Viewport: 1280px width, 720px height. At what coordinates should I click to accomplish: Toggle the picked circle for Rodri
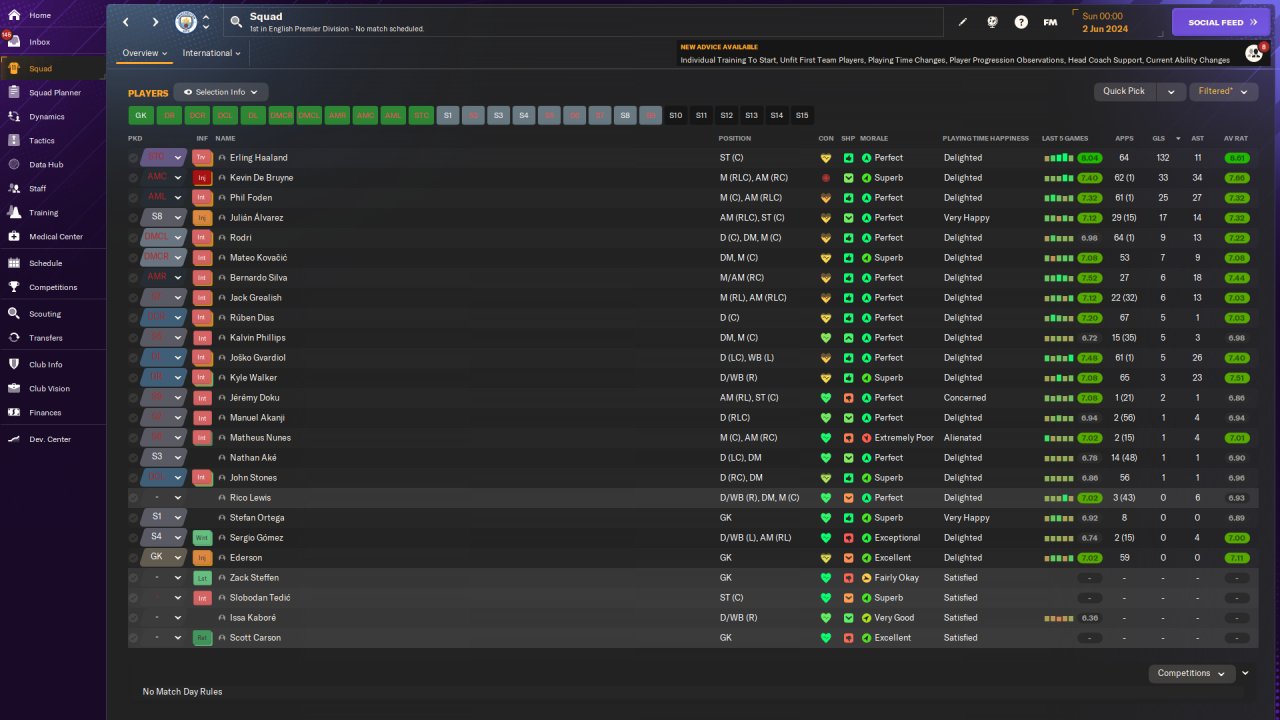(134, 238)
